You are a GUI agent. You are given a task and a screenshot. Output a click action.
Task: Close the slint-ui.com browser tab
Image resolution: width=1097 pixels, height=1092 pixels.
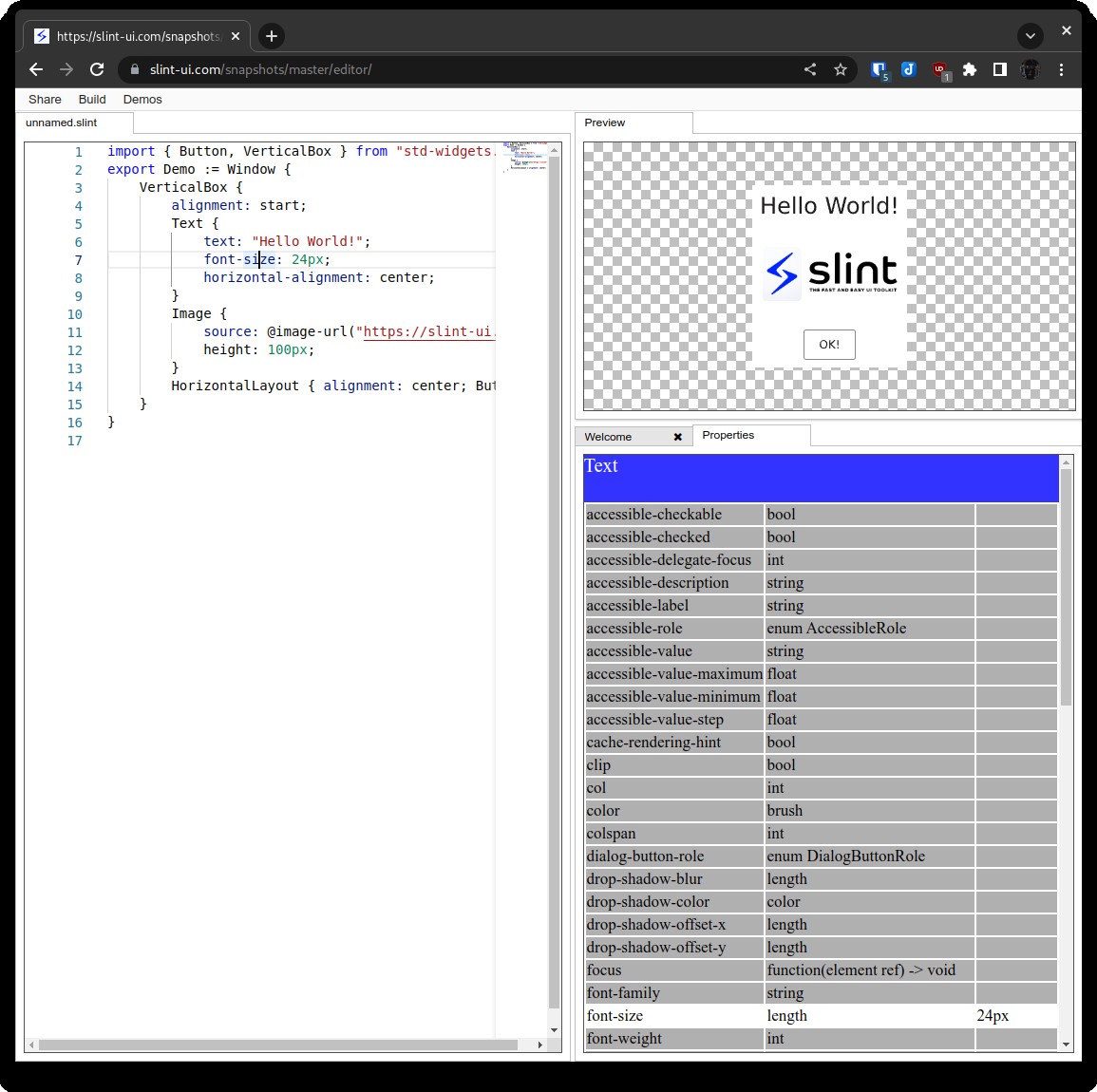[236, 36]
